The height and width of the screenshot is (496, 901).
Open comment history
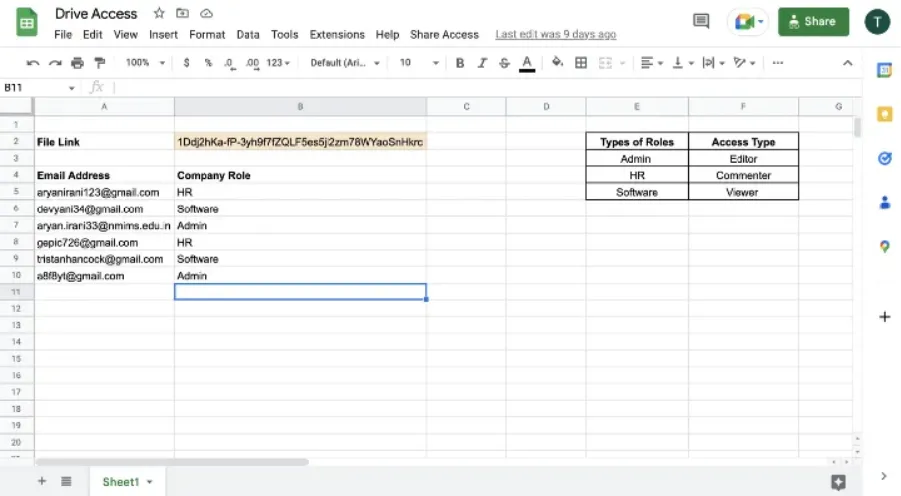pyautogui.click(x=701, y=21)
